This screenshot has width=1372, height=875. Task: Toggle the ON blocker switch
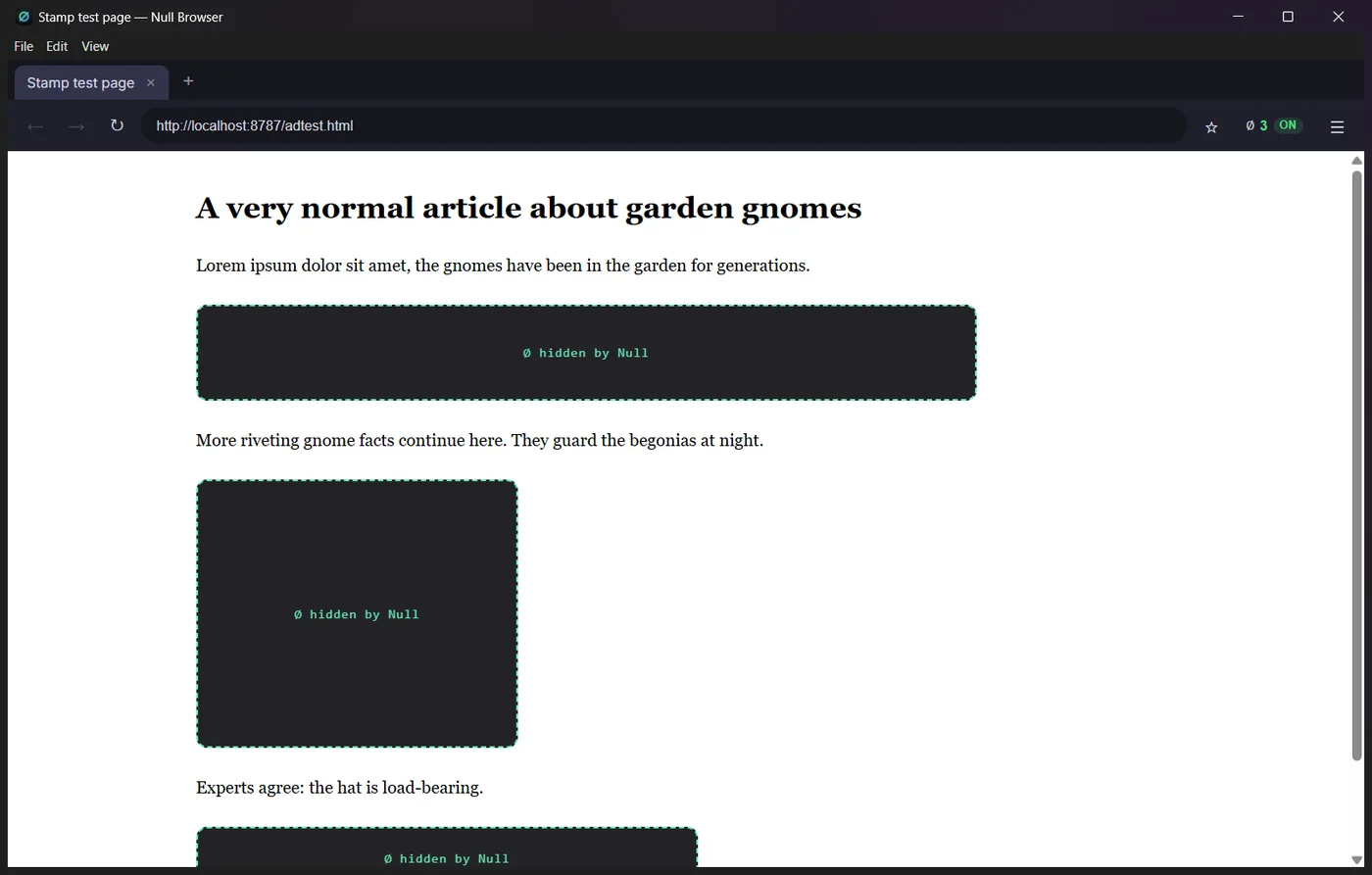tap(1288, 125)
